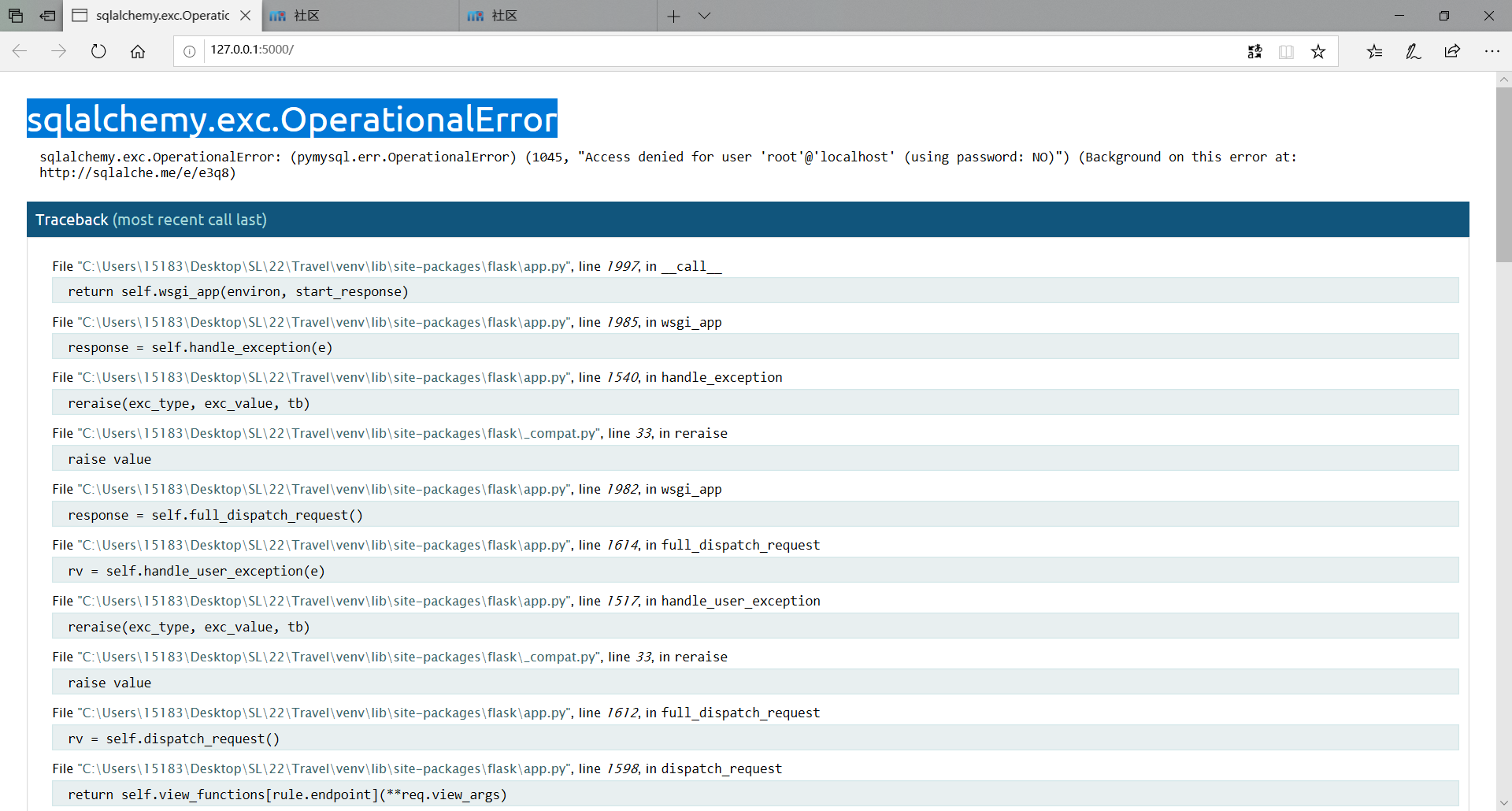Click the Traceback header bar

point(748,220)
